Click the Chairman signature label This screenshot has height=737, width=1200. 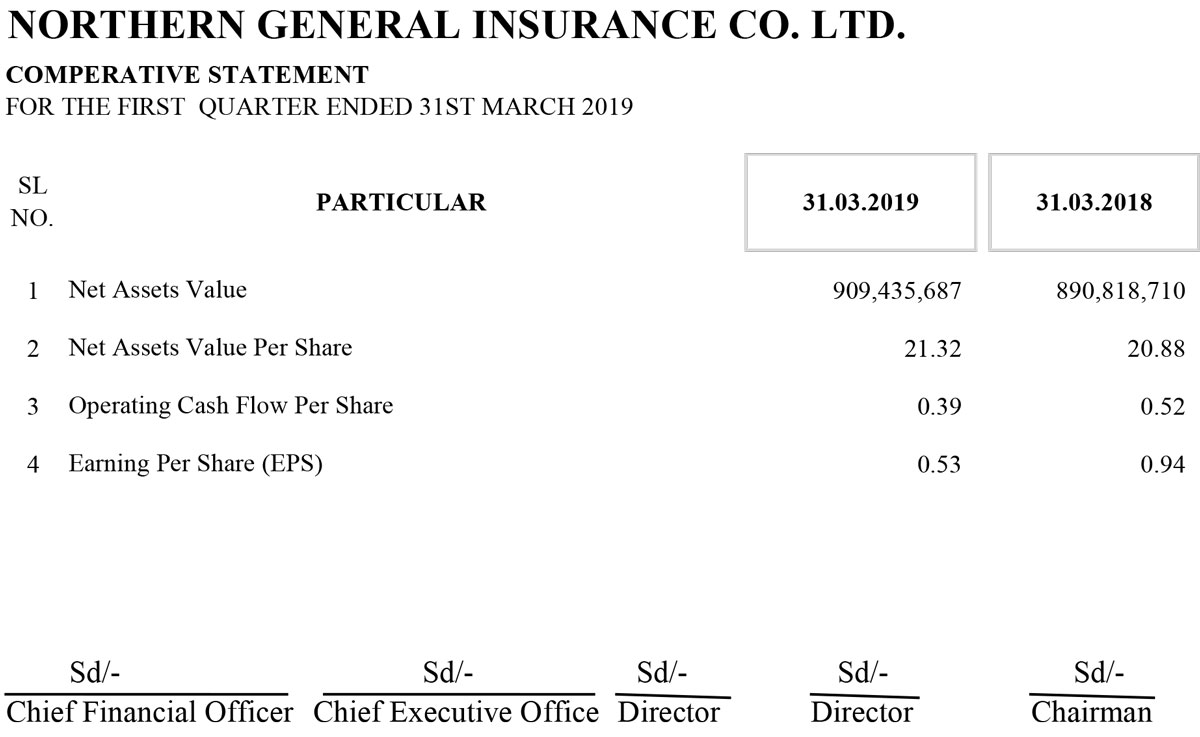[x=1091, y=712]
